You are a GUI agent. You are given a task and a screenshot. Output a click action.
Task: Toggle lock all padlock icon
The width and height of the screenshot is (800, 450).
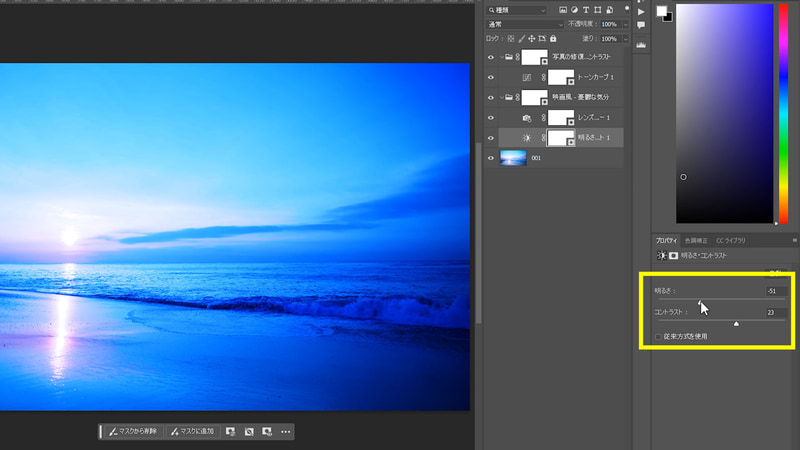coord(553,39)
